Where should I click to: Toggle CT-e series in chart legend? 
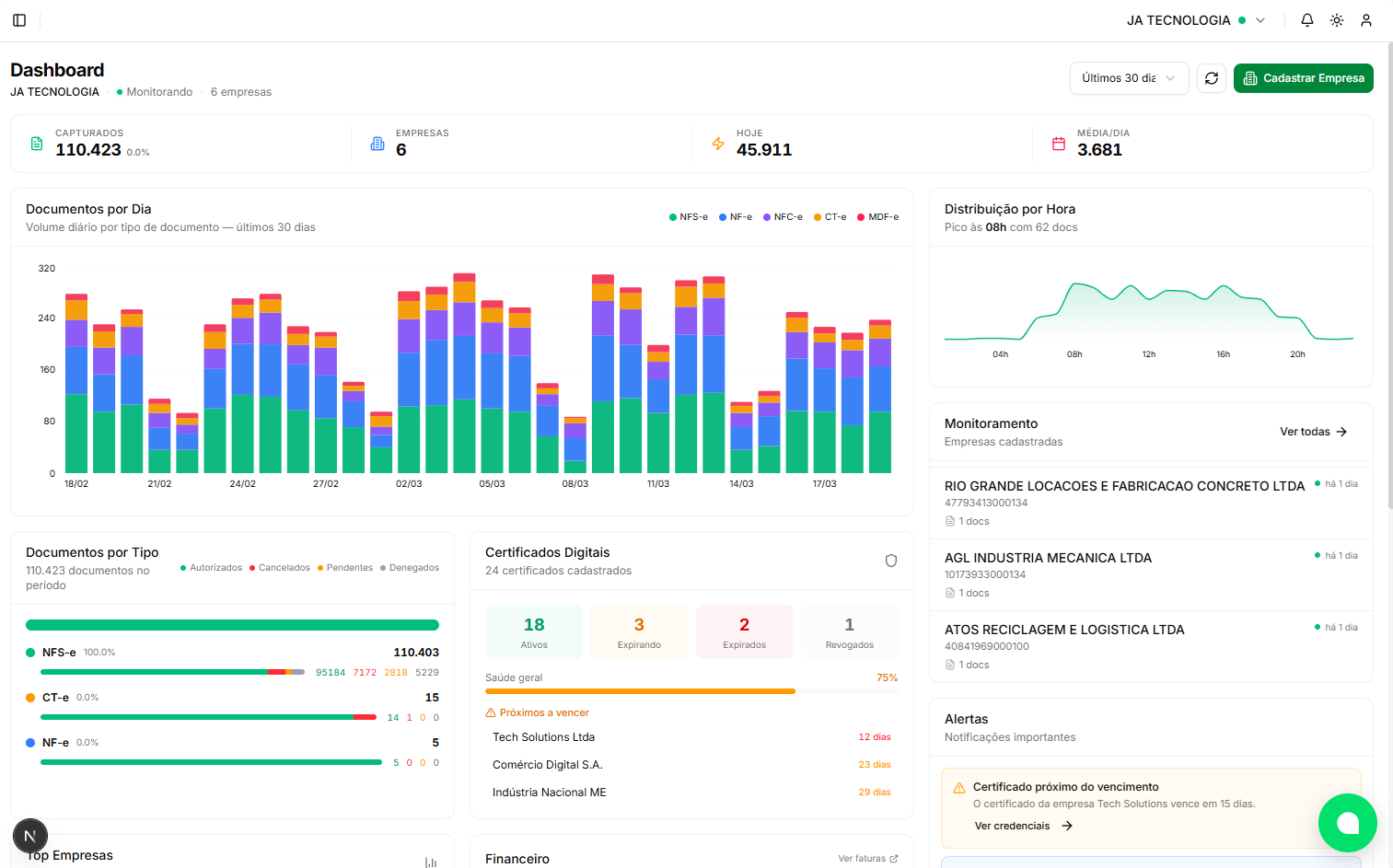(830, 217)
